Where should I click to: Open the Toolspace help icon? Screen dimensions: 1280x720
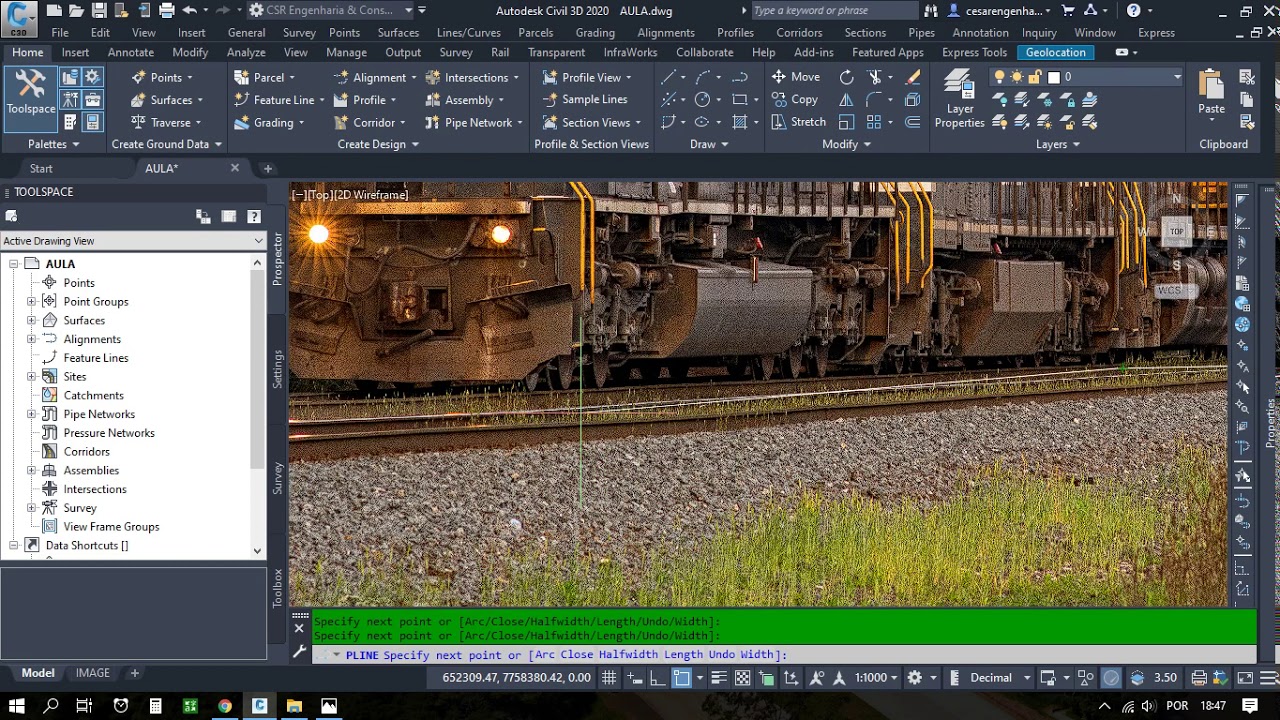254,216
